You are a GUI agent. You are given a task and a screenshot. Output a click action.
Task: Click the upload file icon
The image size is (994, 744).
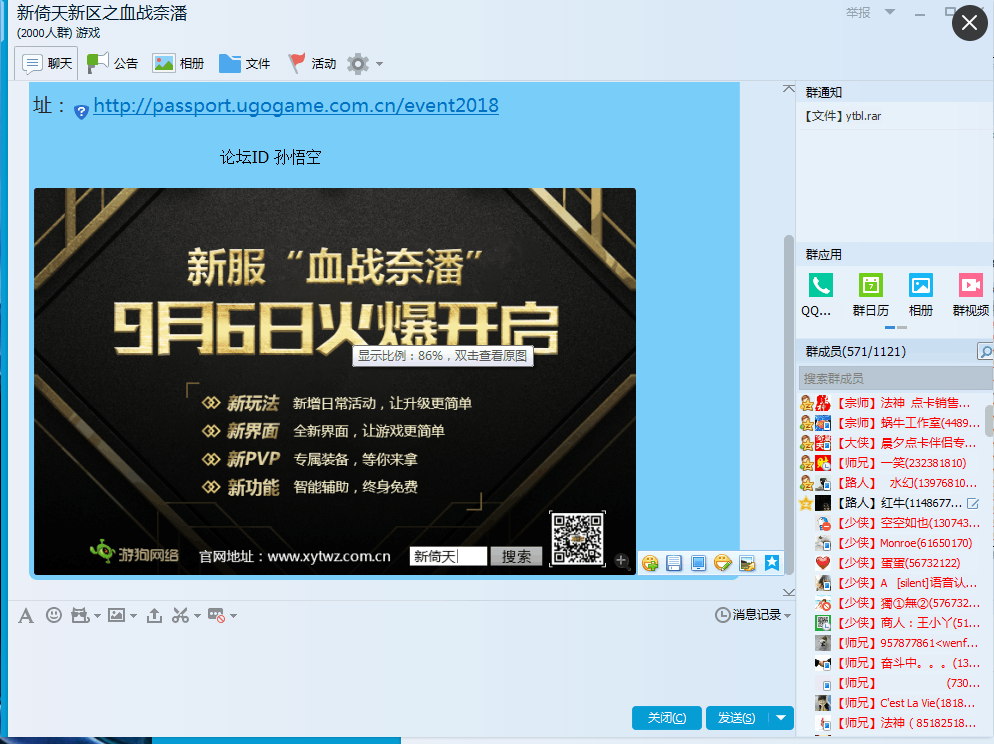pyautogui.click(x=154, y=615)
